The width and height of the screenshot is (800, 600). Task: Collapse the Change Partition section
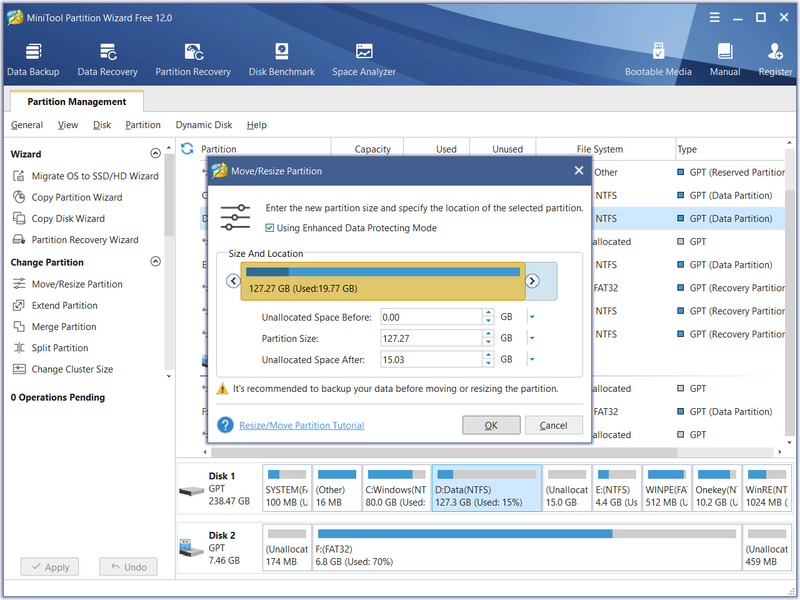point(156,261)
